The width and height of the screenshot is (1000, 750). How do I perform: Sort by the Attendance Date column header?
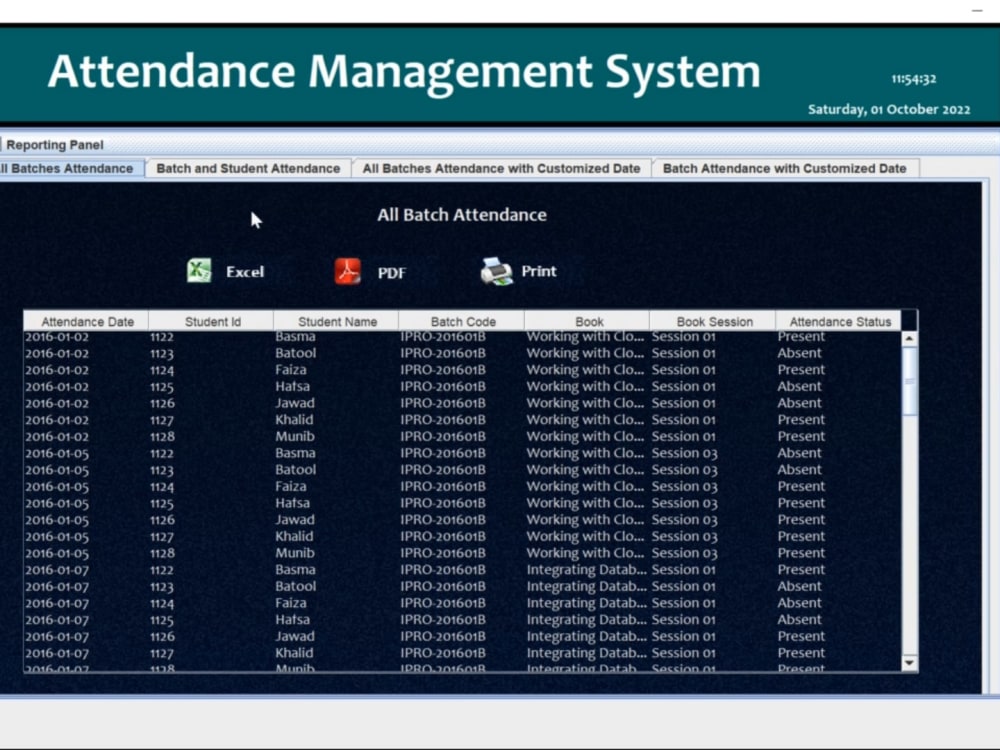point(86,321)
